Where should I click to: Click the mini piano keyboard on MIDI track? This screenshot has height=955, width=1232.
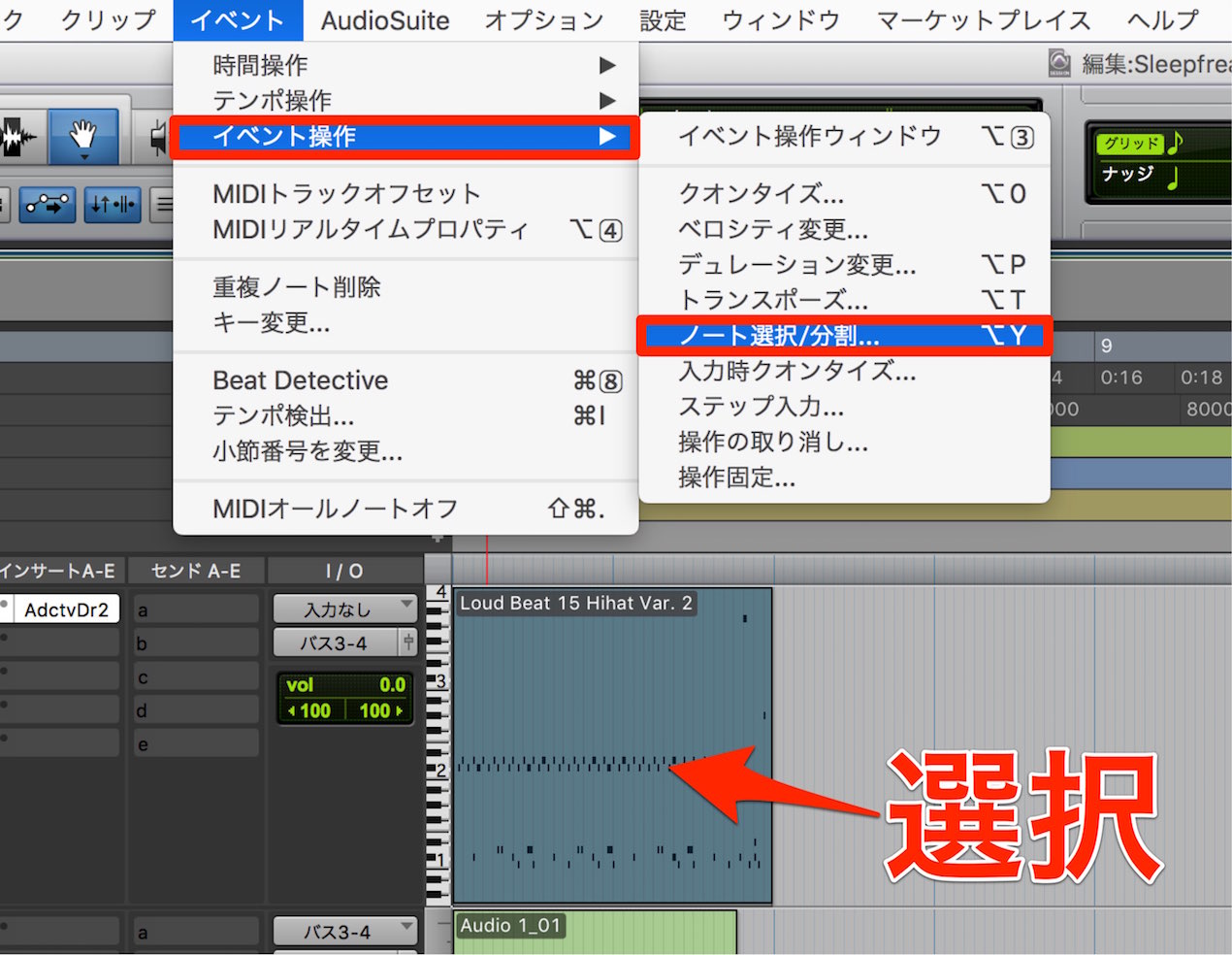(438, 745)
